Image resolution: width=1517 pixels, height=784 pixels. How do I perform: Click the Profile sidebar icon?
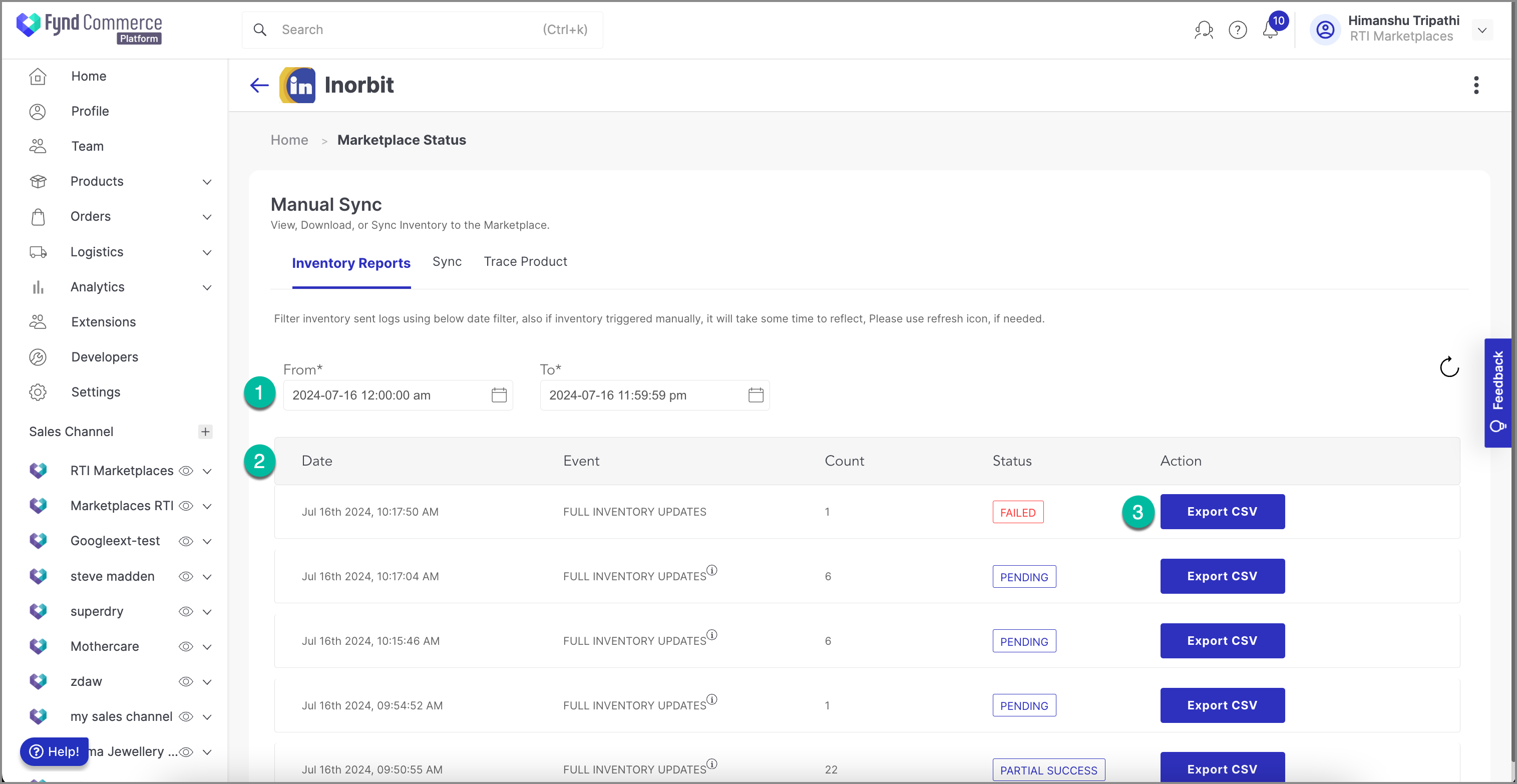pyautogui.click(x=38, y=111)
